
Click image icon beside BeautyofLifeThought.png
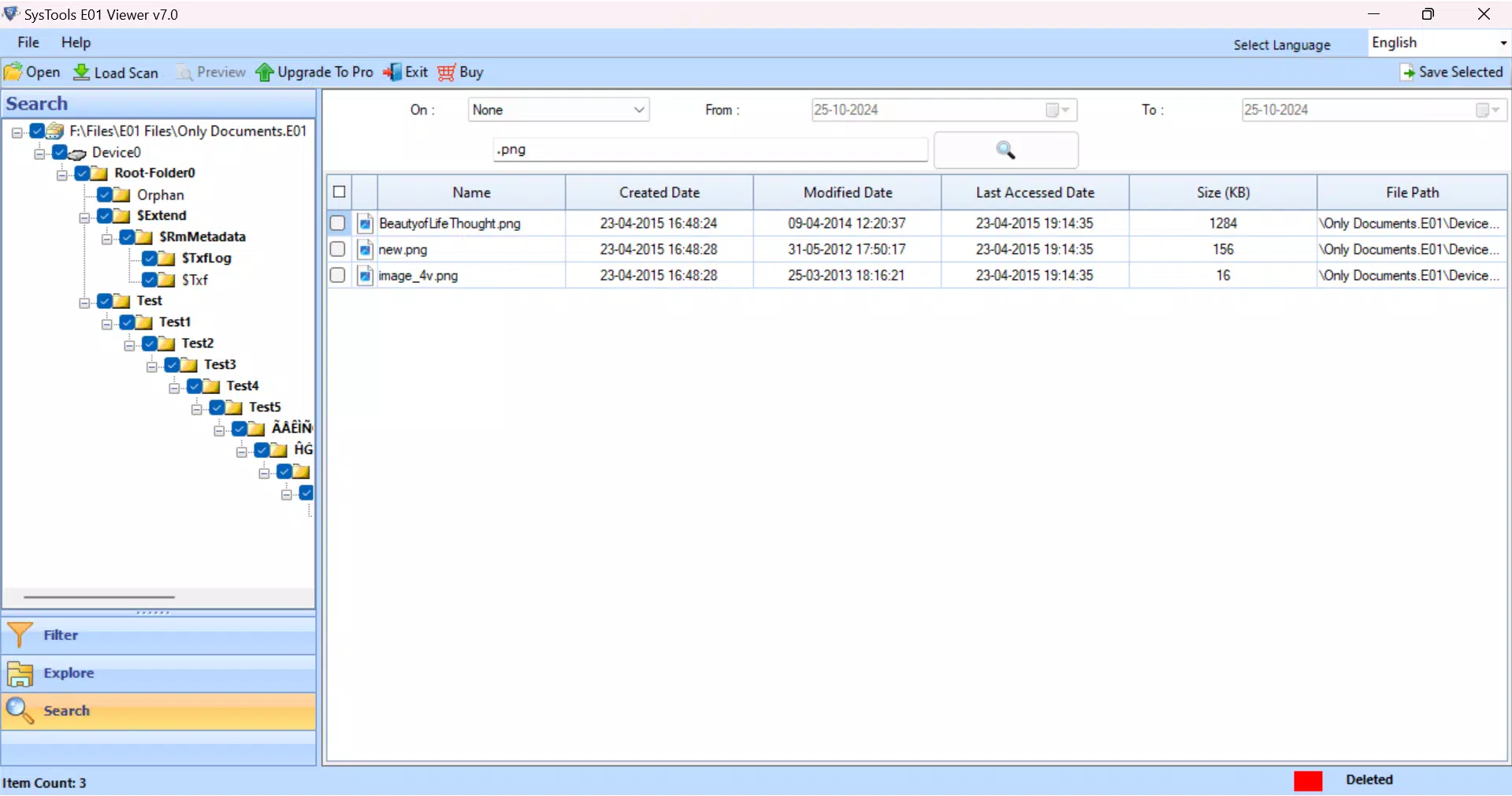coord(365,224)
